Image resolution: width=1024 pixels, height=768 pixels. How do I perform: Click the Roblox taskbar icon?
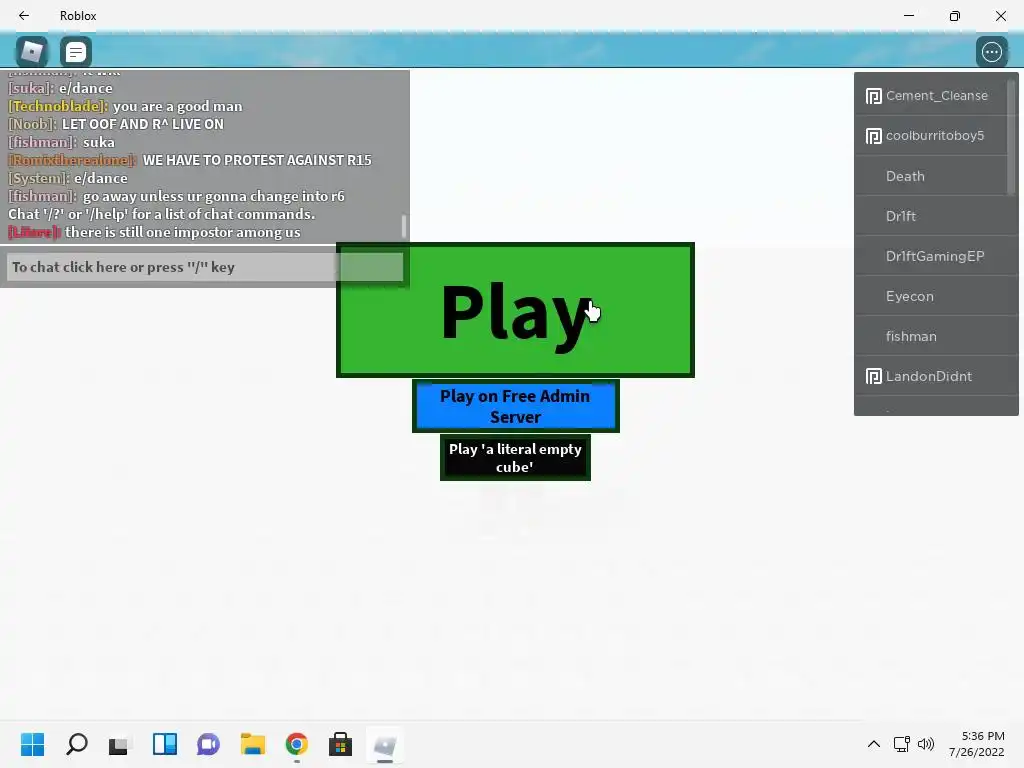pos(385,744)
